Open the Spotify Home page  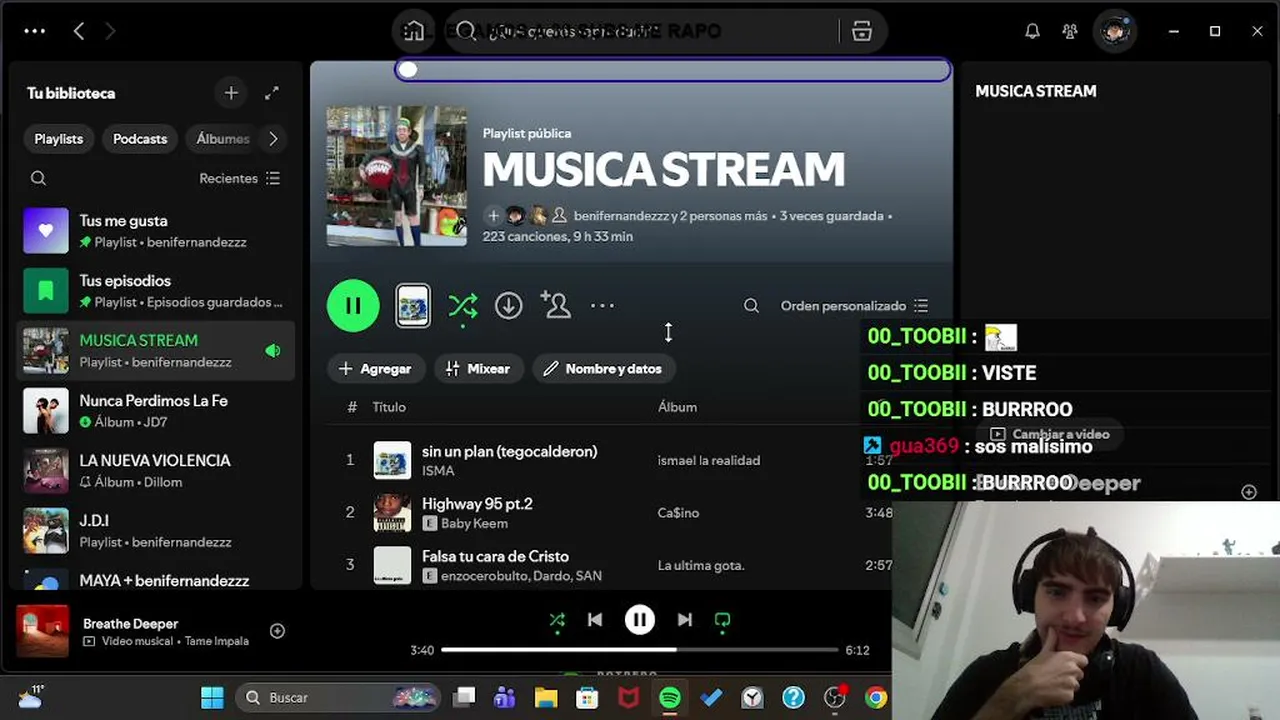(413, 31)
